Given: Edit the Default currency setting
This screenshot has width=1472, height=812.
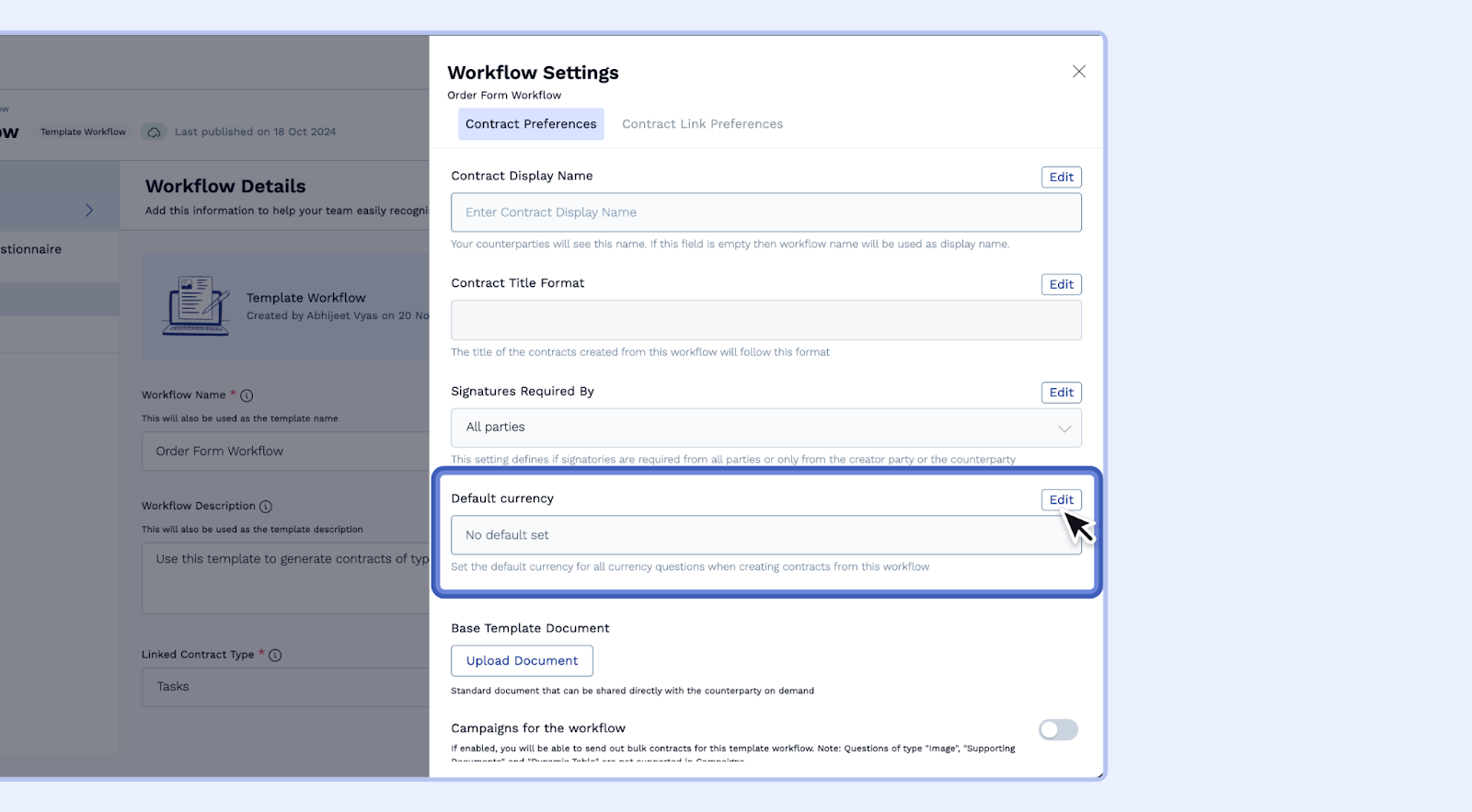Looking at the screenshot, I should (1061, 500).
